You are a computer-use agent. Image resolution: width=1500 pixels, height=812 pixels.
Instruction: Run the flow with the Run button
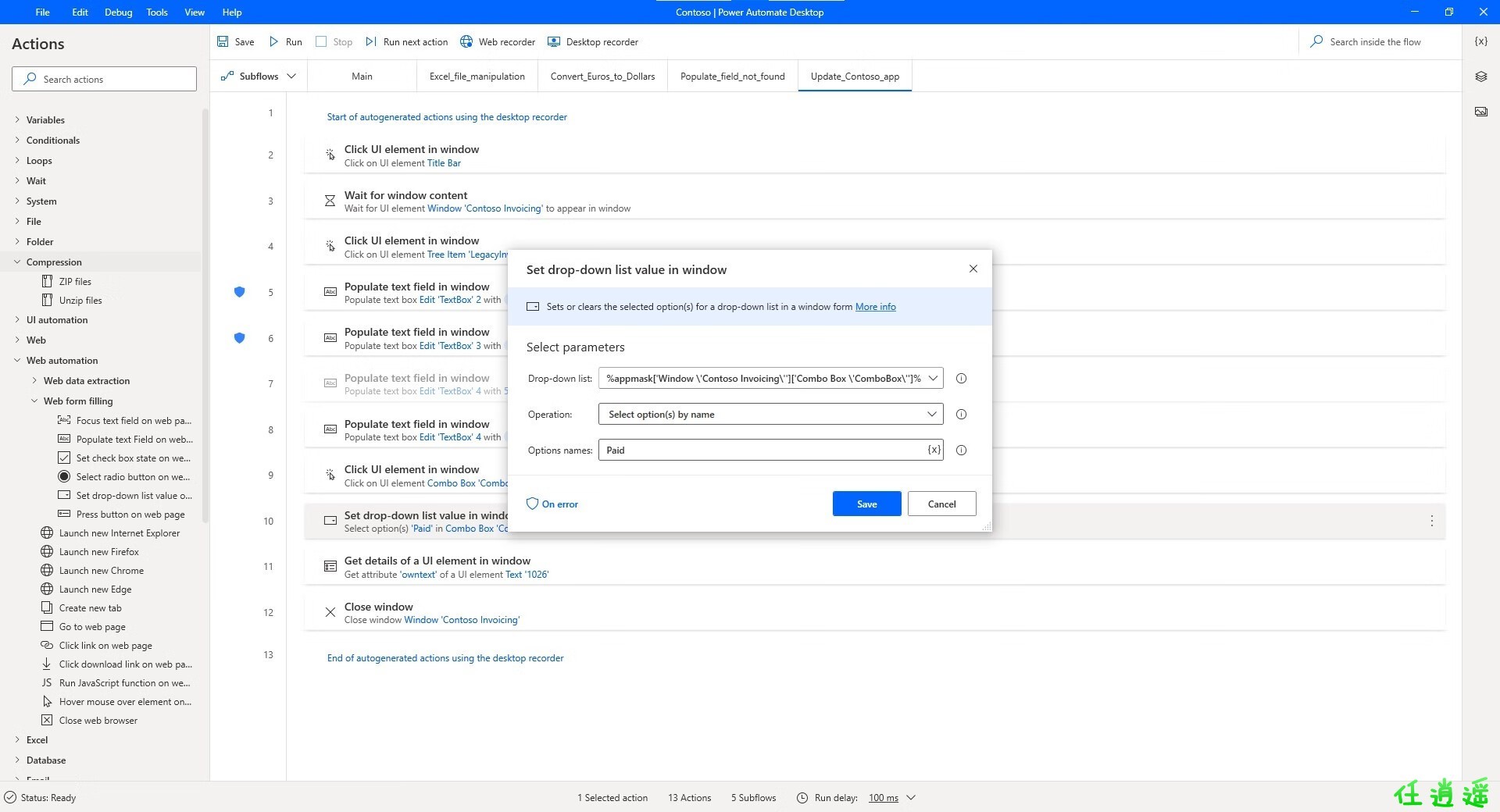(285, 41)
